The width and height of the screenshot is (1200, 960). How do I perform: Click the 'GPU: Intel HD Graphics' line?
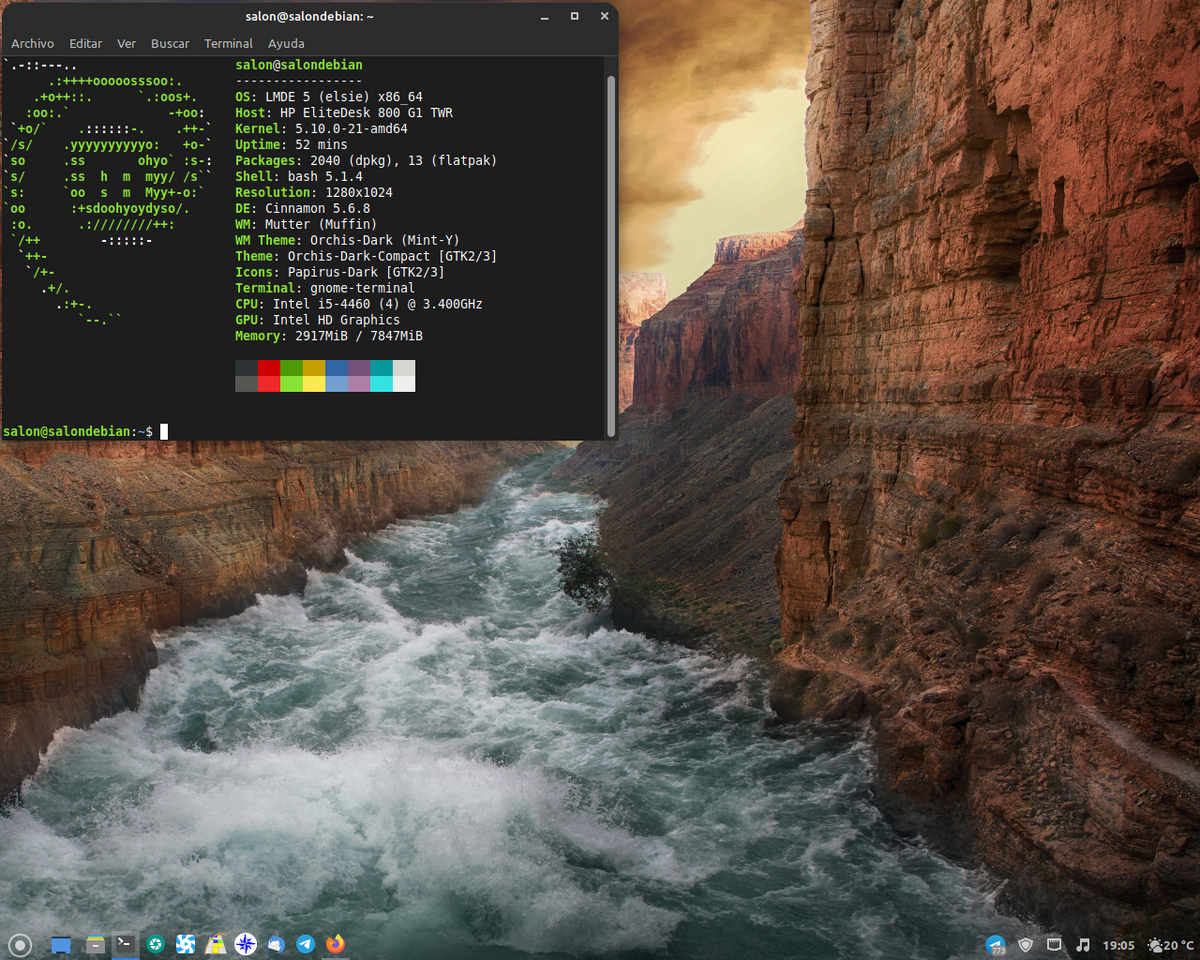pyautogui.click(x=318, y=321)
